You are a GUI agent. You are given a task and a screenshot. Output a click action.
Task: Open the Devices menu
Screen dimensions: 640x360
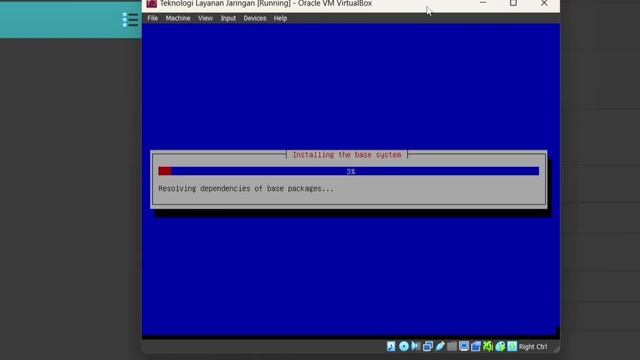pyautogui.click(x=255, y=18)
